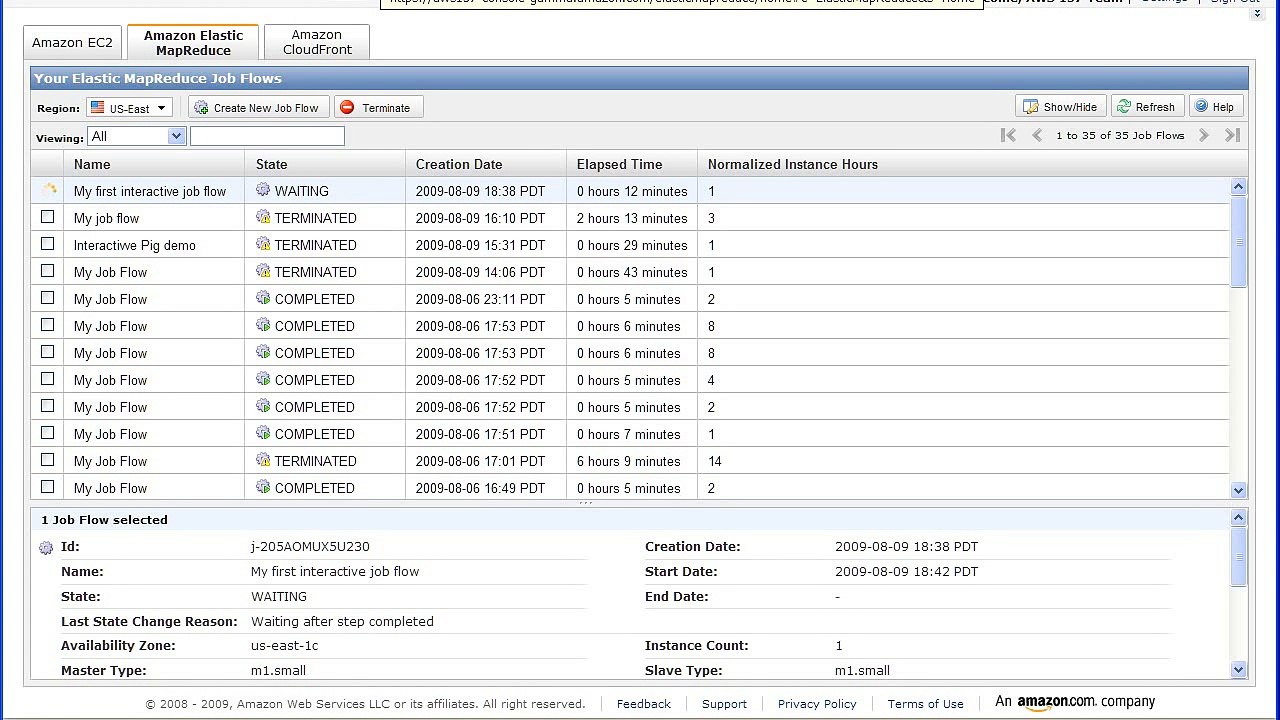Open the Feedback link in the footer
The height and width of the screenshot is (720, 1280).
(644, 704)
